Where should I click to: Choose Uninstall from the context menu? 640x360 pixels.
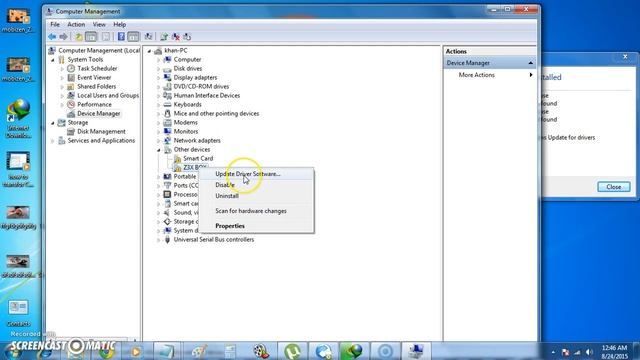(x=257, y=196)
